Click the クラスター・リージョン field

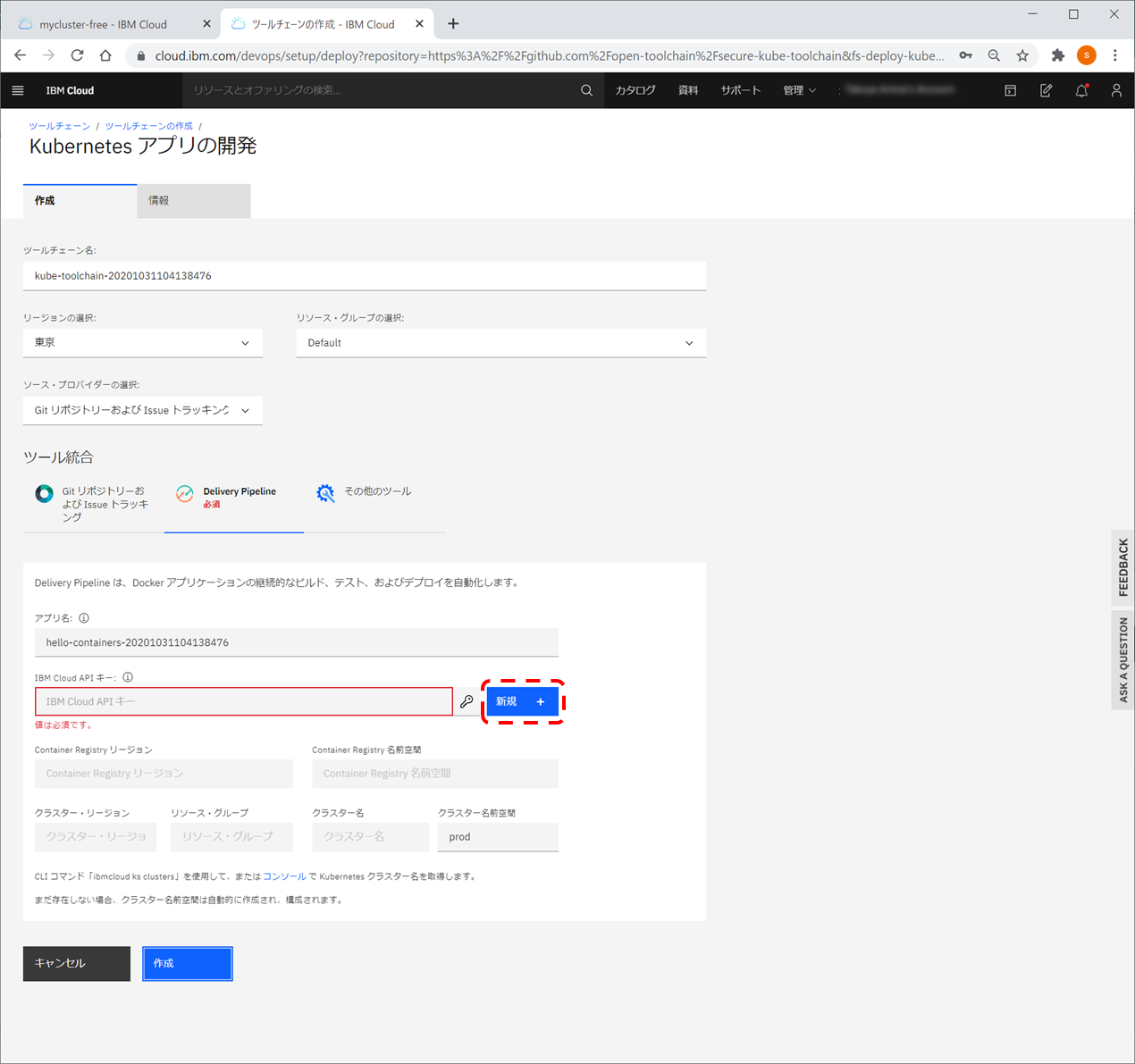(x=96, y=837)
